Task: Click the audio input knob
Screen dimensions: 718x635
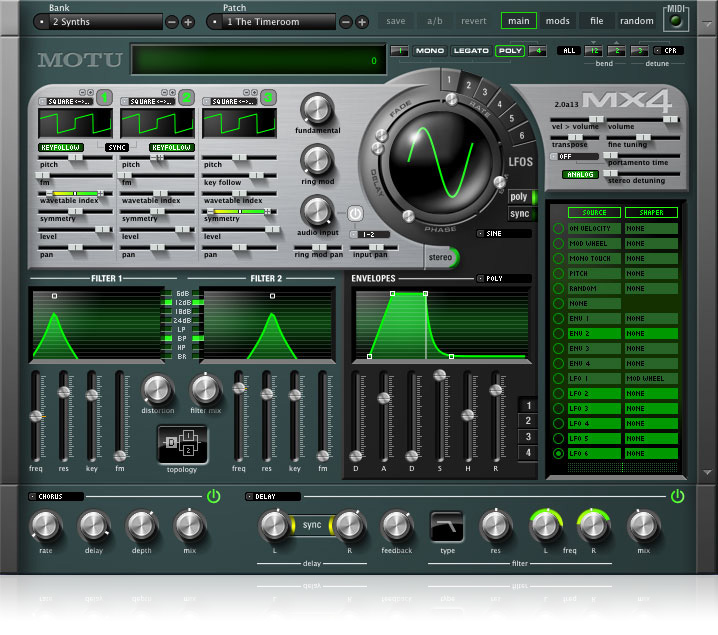Action: 316,212
